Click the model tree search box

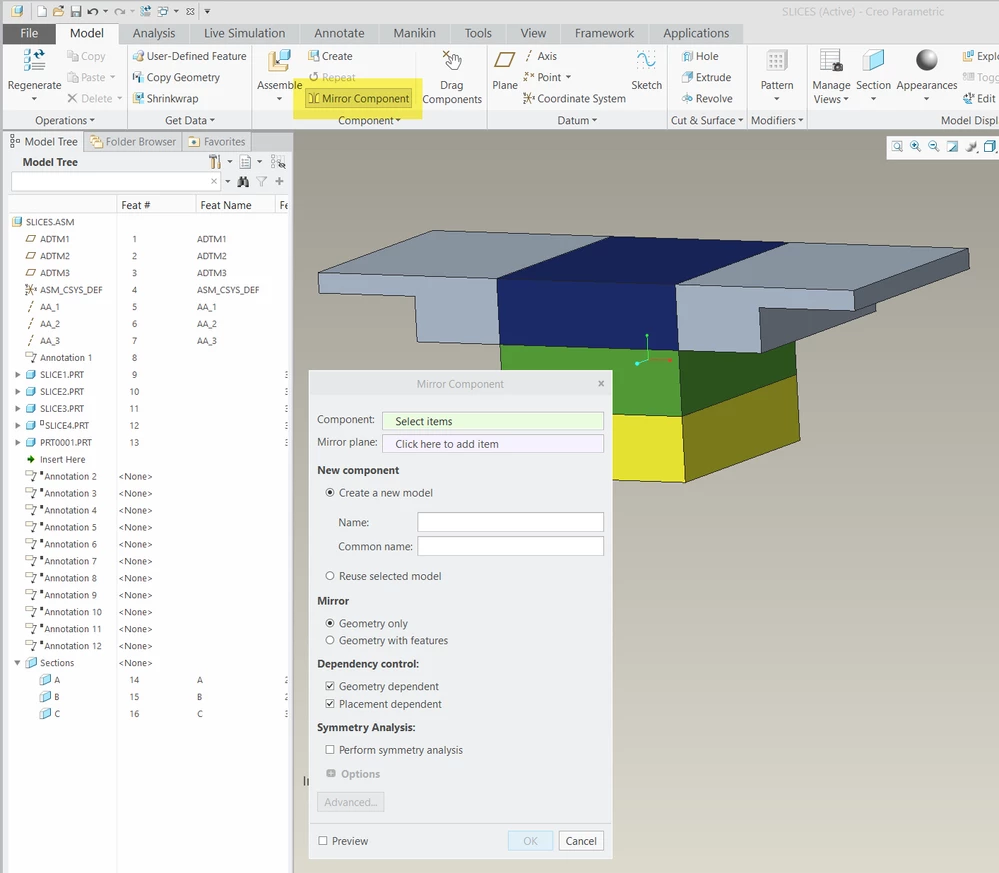[115, 182]
